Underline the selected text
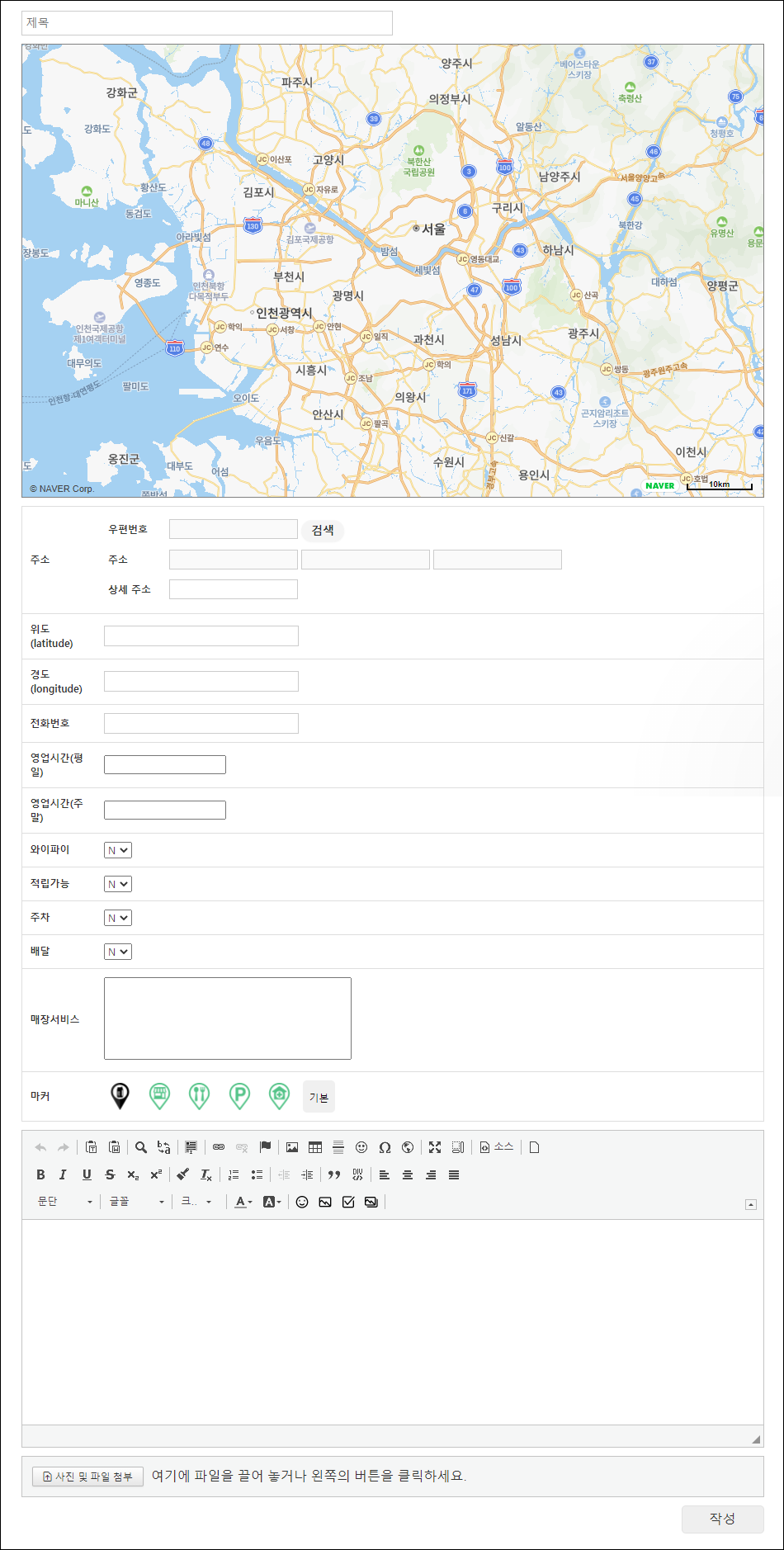 tap(87, 1174)
